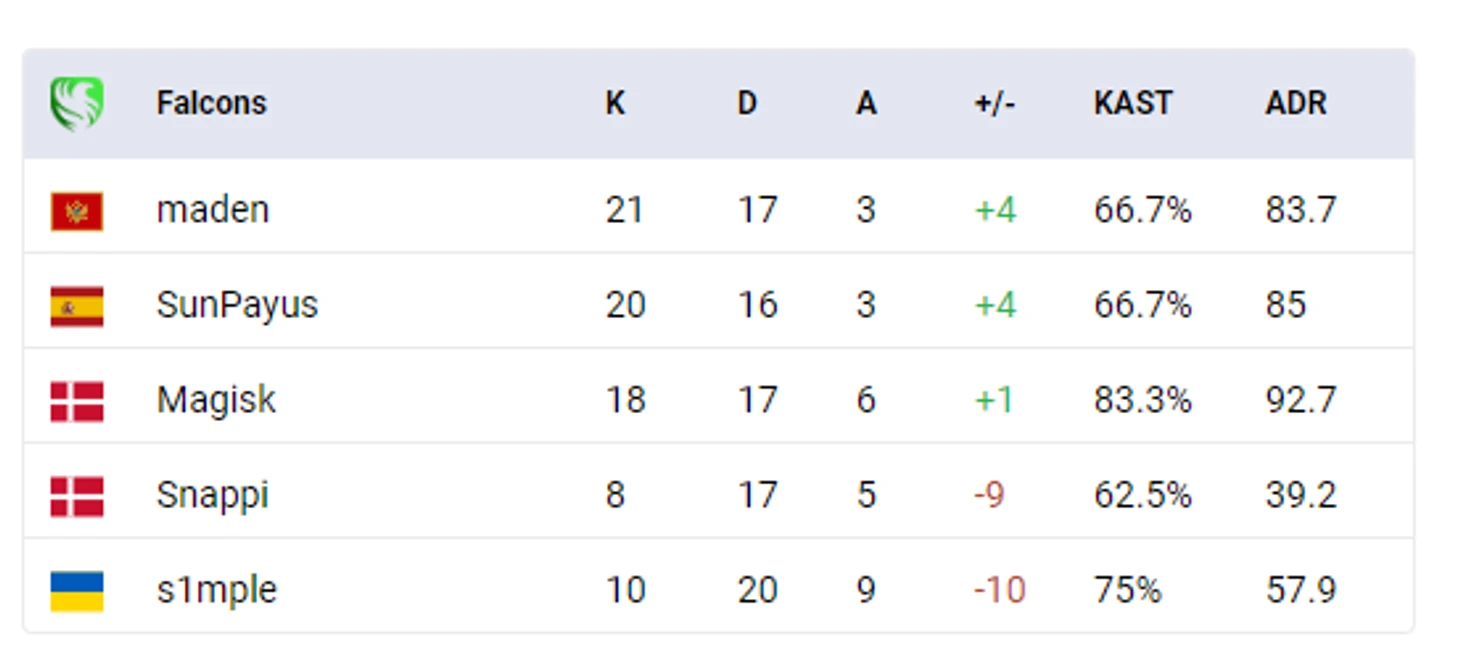Click the green Falcons team logo
Screen dimensions: 1460x665
[x=77, y=104]
